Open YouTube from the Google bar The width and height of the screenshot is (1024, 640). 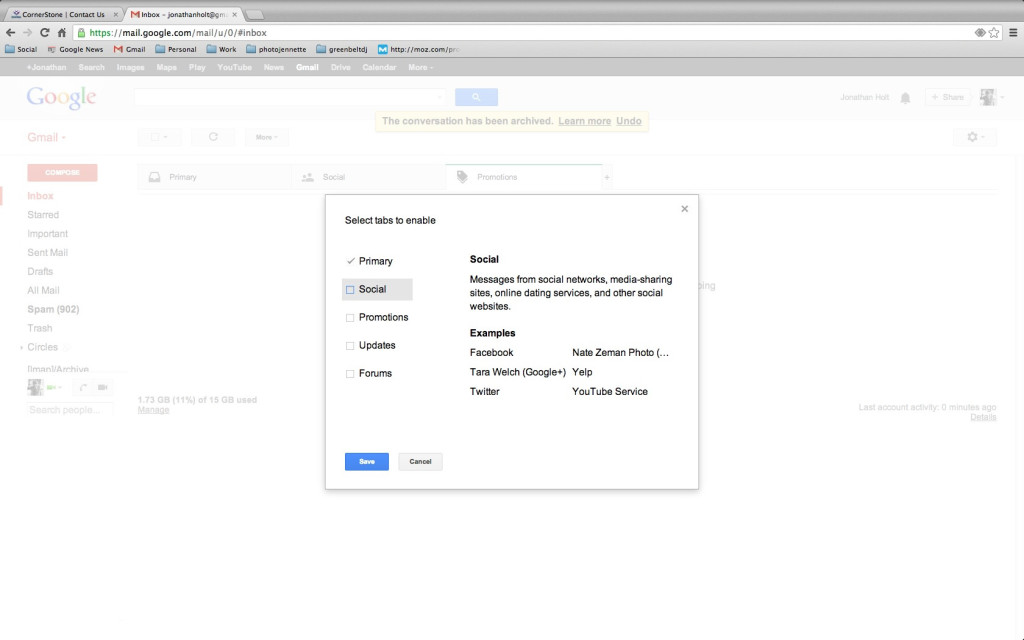(234, 67)
